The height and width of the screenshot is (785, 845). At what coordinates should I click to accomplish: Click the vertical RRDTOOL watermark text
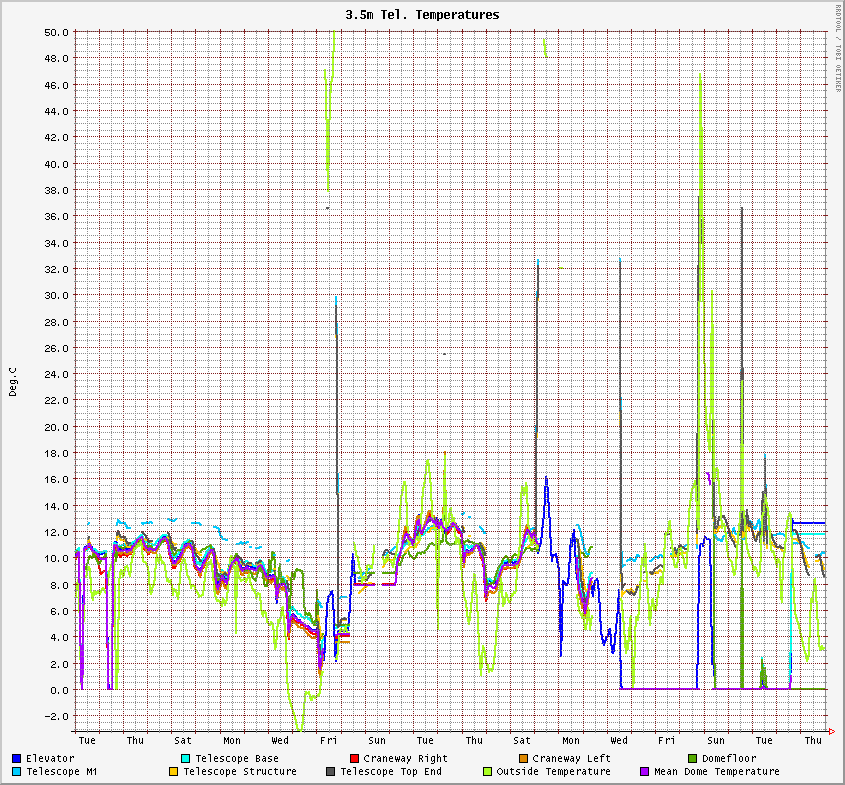(837, 48)
